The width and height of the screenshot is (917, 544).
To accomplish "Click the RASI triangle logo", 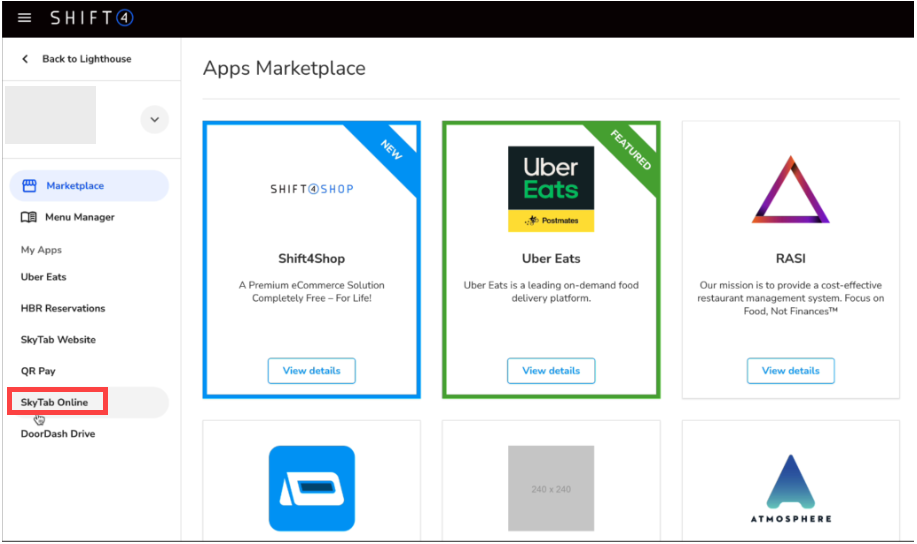I will pyautogui.click(x=791, y=190).
